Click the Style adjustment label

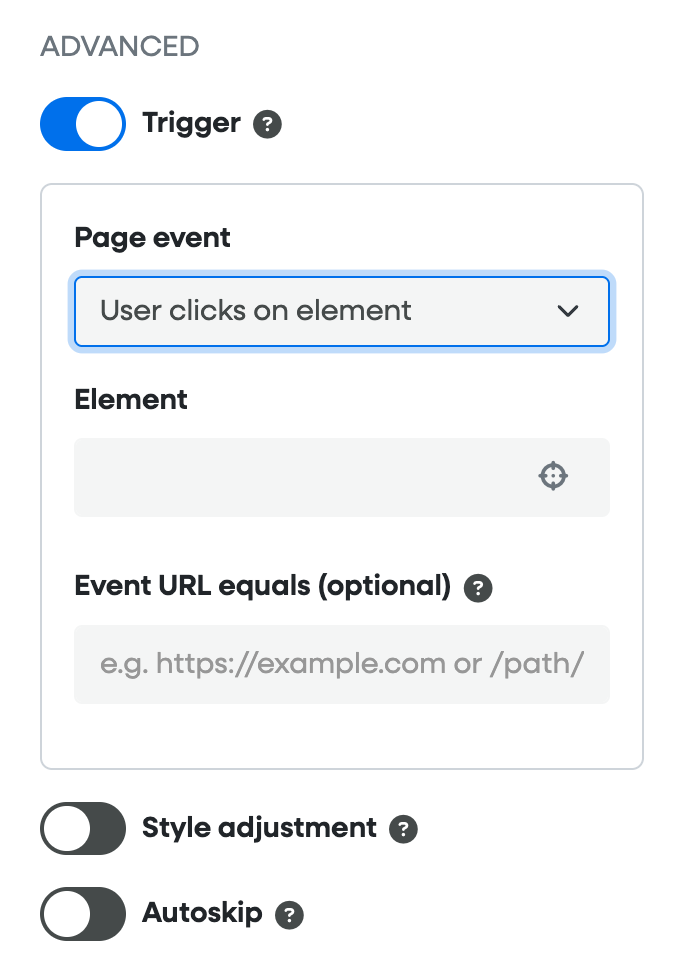click(x=259, y=828)
